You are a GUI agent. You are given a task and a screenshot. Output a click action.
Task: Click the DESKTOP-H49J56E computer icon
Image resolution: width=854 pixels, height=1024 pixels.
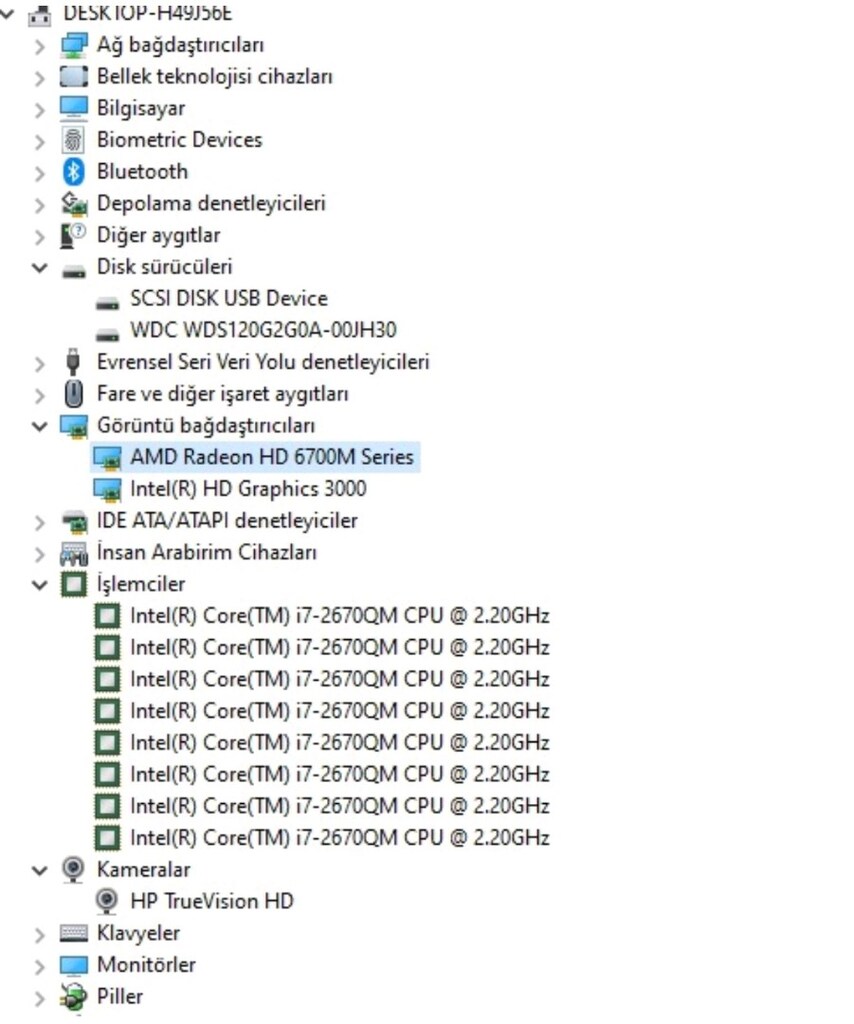click(40, 14)
